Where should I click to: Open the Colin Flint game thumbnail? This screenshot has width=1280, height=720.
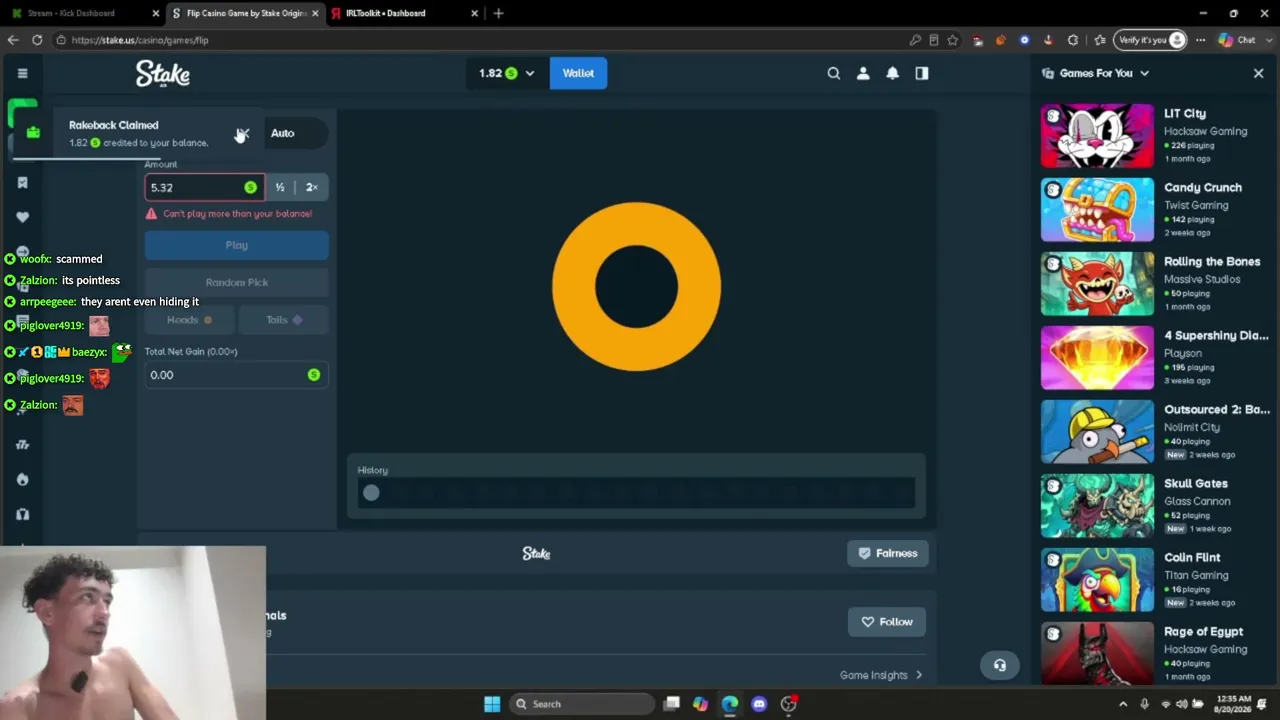pyautogui.click(x=1097, y=580)
